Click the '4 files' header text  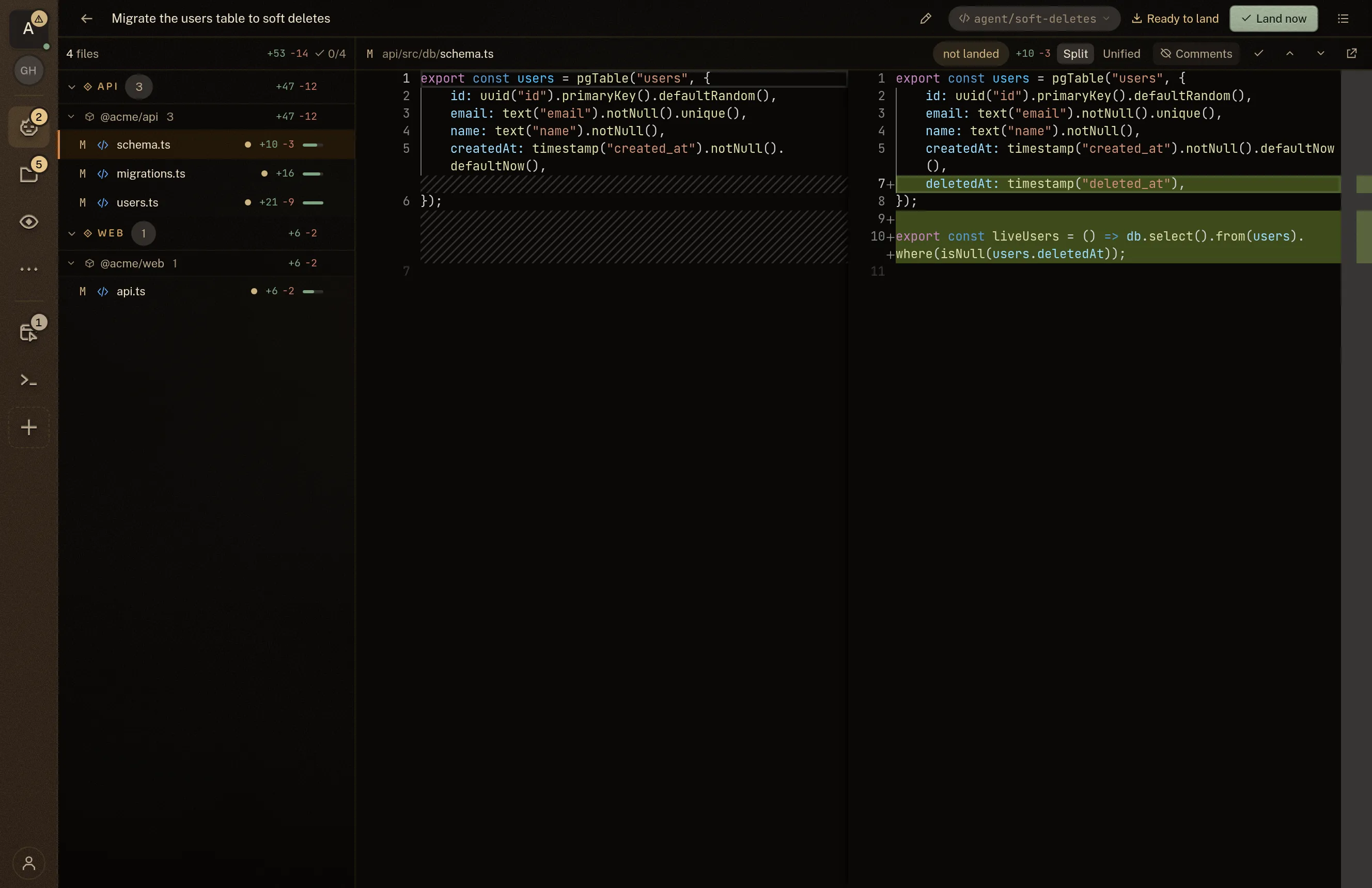82,54
